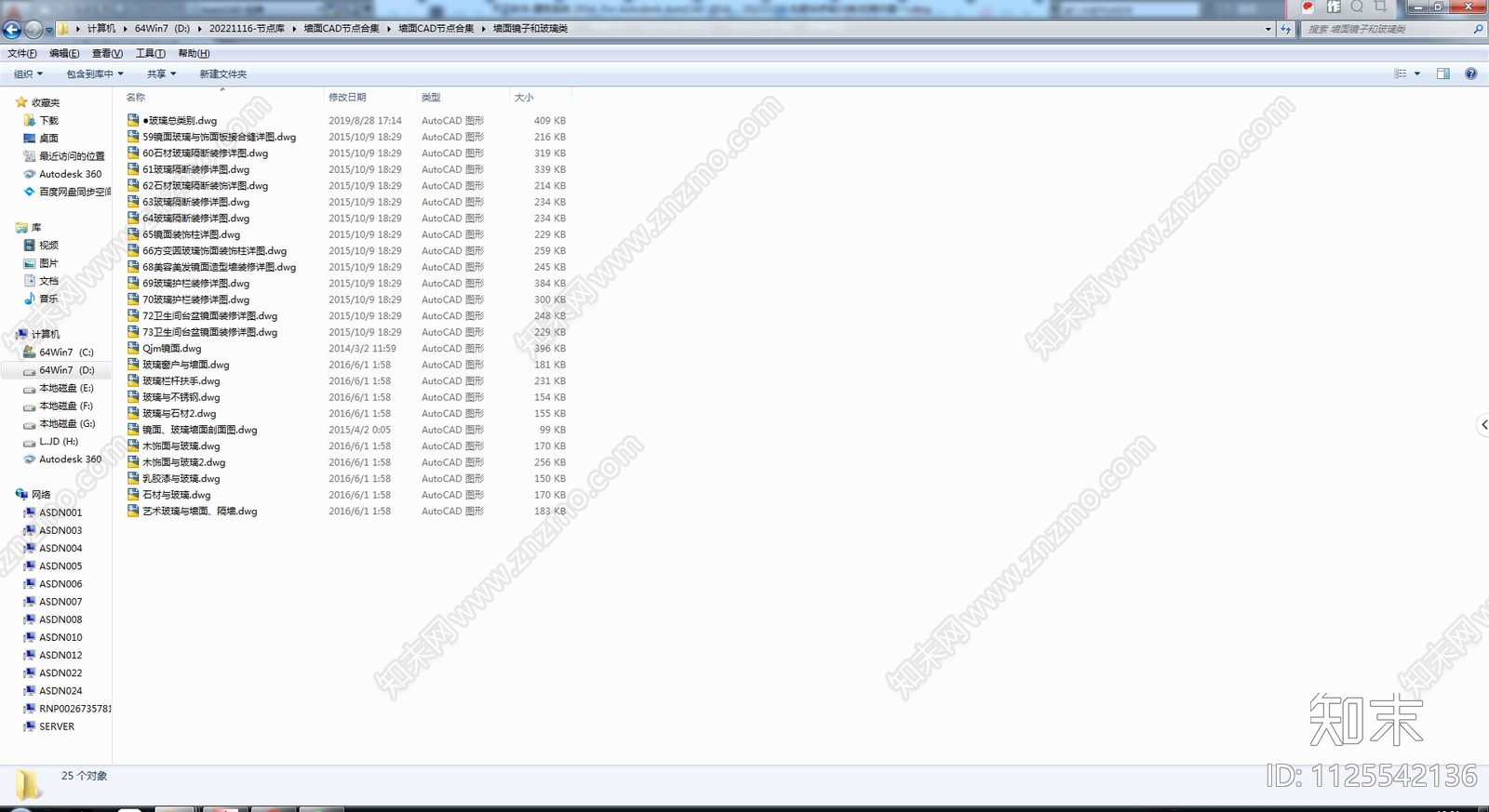Click the 64Win7 (C:) drive icon
Viewport: 1489px width, 812px height.
(x=29, y=352)
